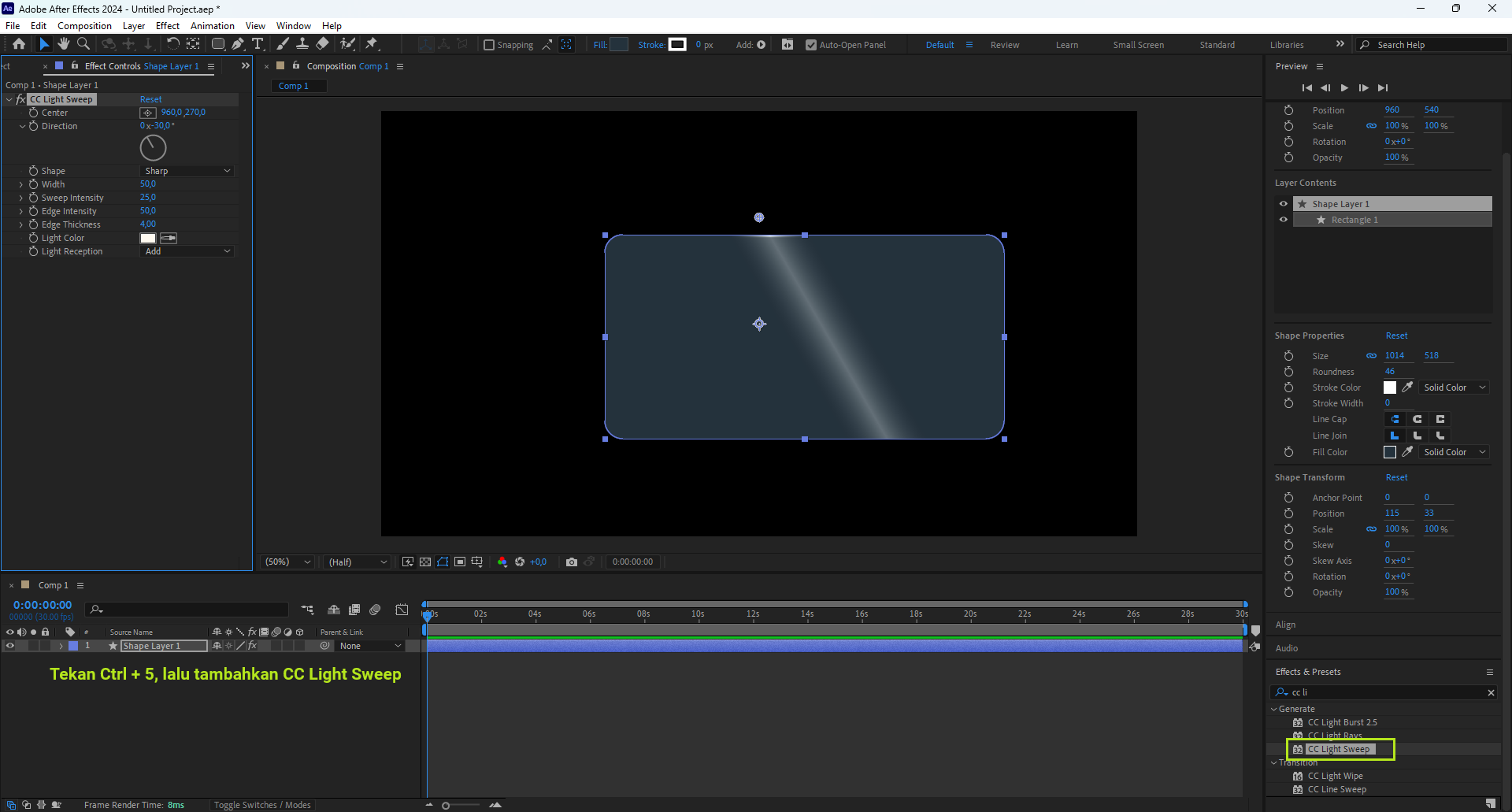Viewport: 1512px width, 812px height.
Task: Click the Light Color eyedropper icon
Action: point(169,238)
